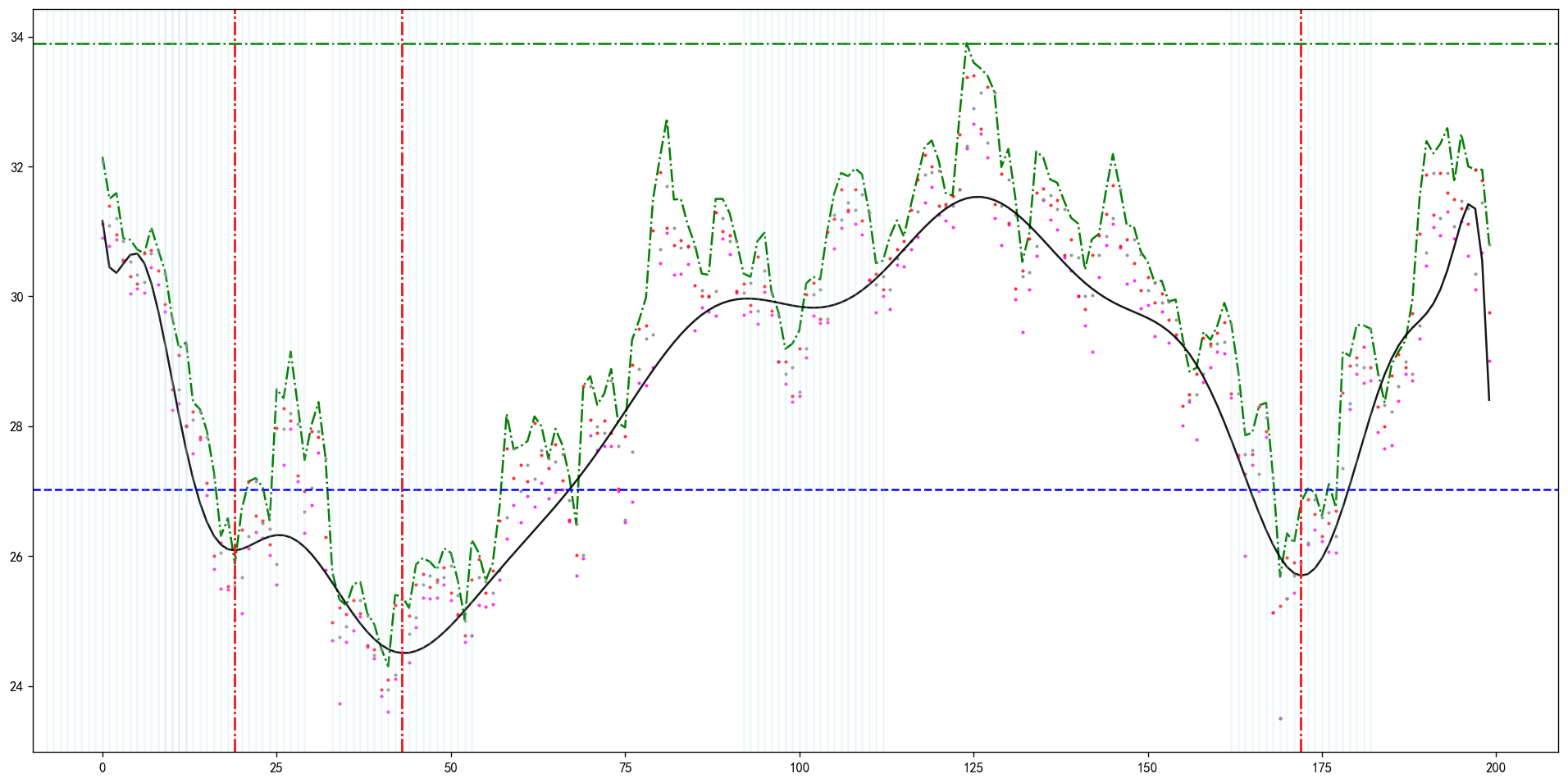Click the x-axis tick label 125

pyautogui.click(x=973, y=768)
